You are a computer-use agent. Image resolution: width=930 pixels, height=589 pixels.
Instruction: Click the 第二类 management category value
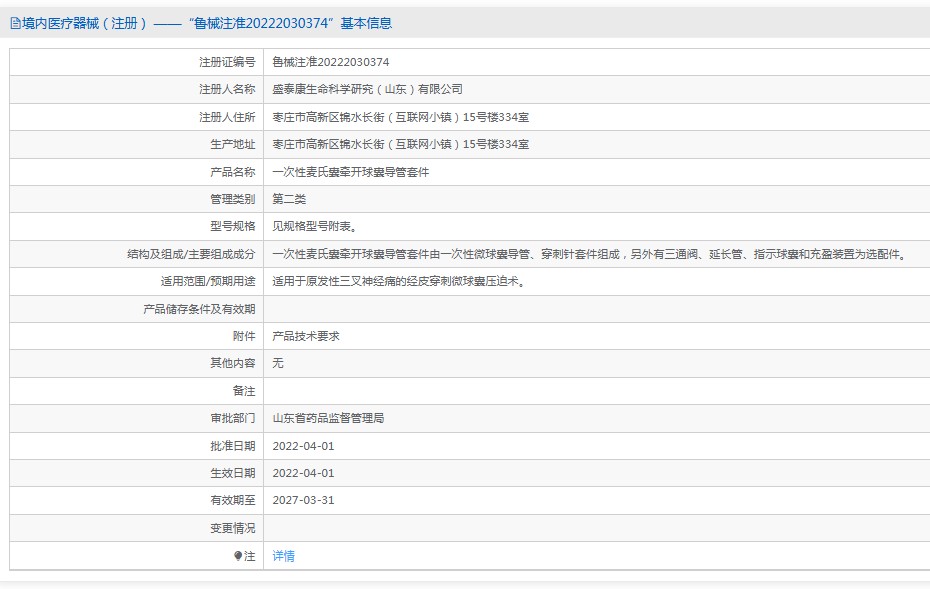point(289,199)
